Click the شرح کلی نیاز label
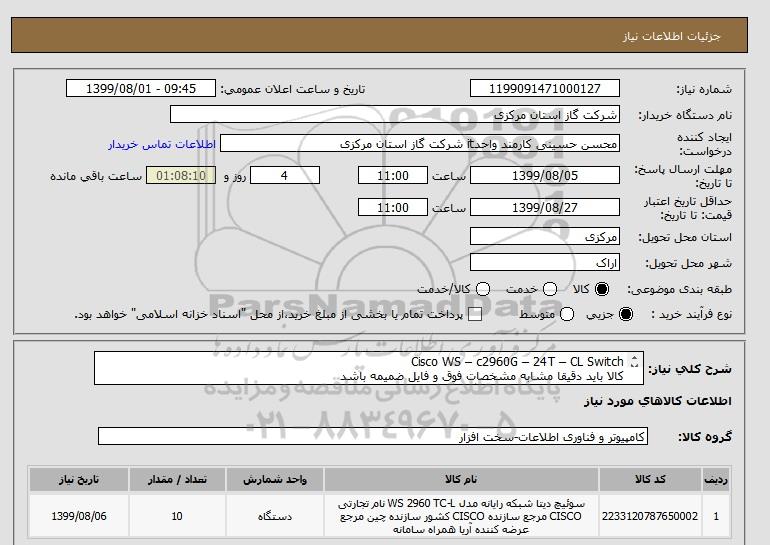Screen dimensions: 770x545 [x=690, y=369]
